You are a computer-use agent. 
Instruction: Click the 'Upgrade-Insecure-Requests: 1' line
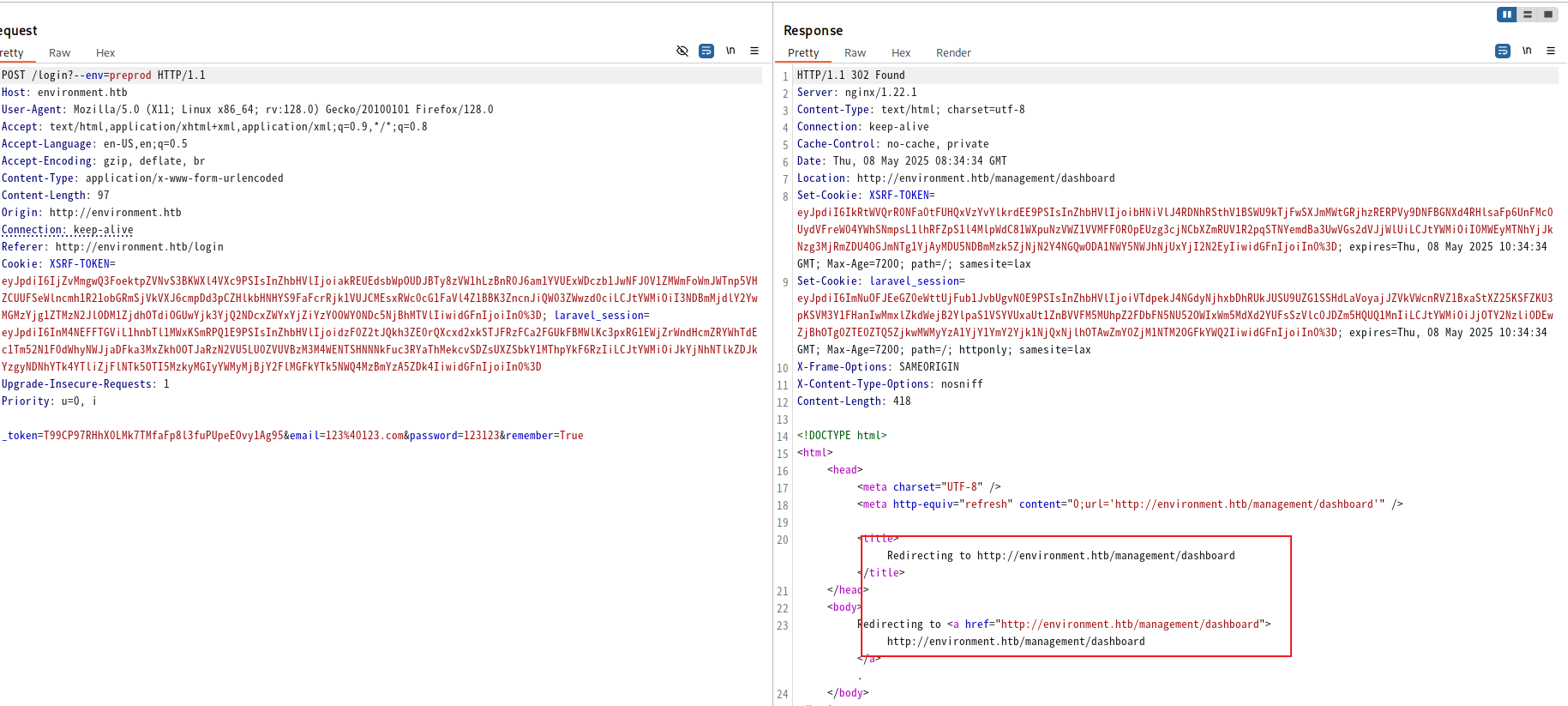pos(86,384)
